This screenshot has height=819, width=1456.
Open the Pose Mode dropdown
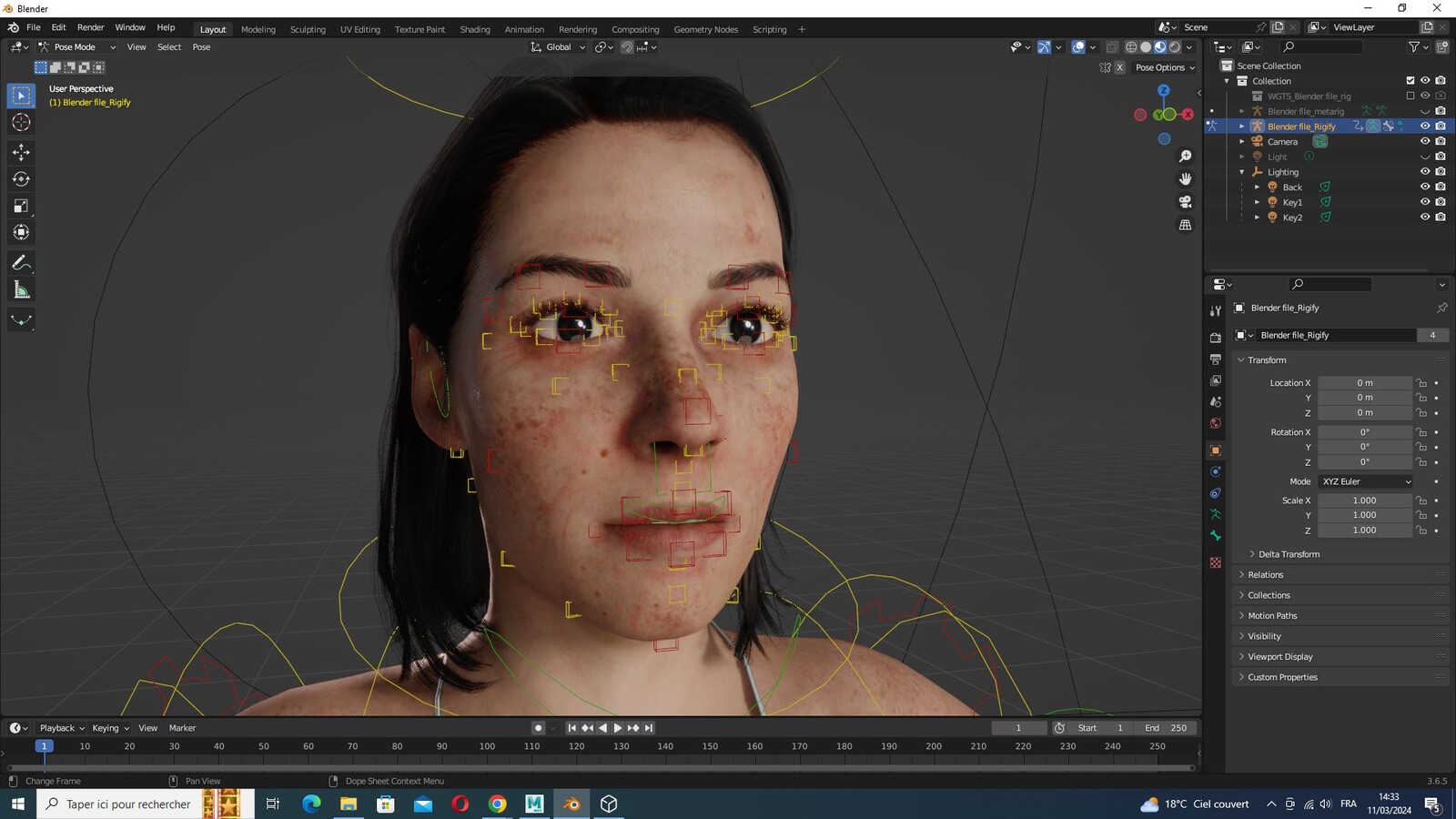pos(77,47)
